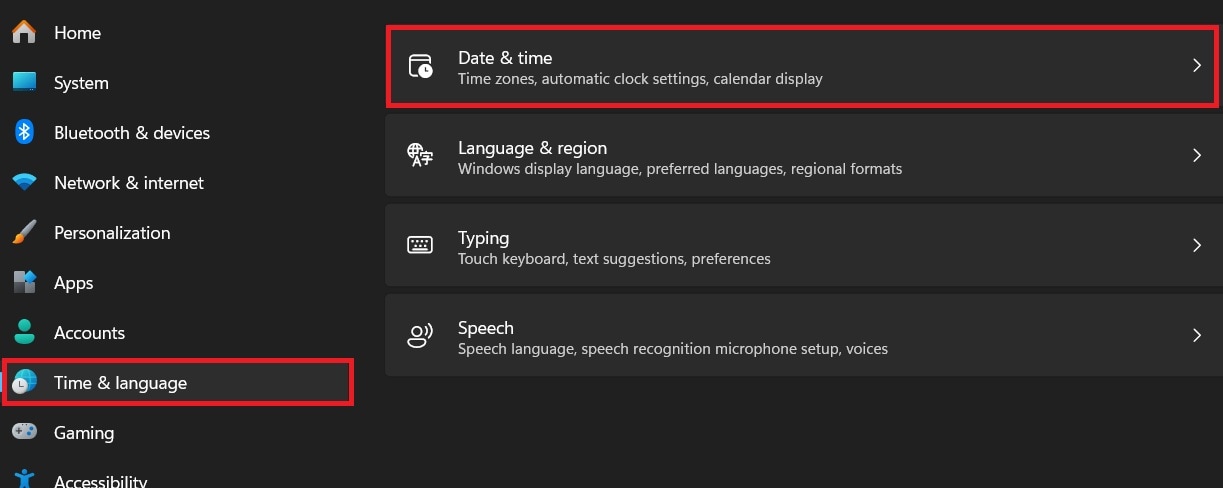Open Gaming settings category

coord(84,433)
